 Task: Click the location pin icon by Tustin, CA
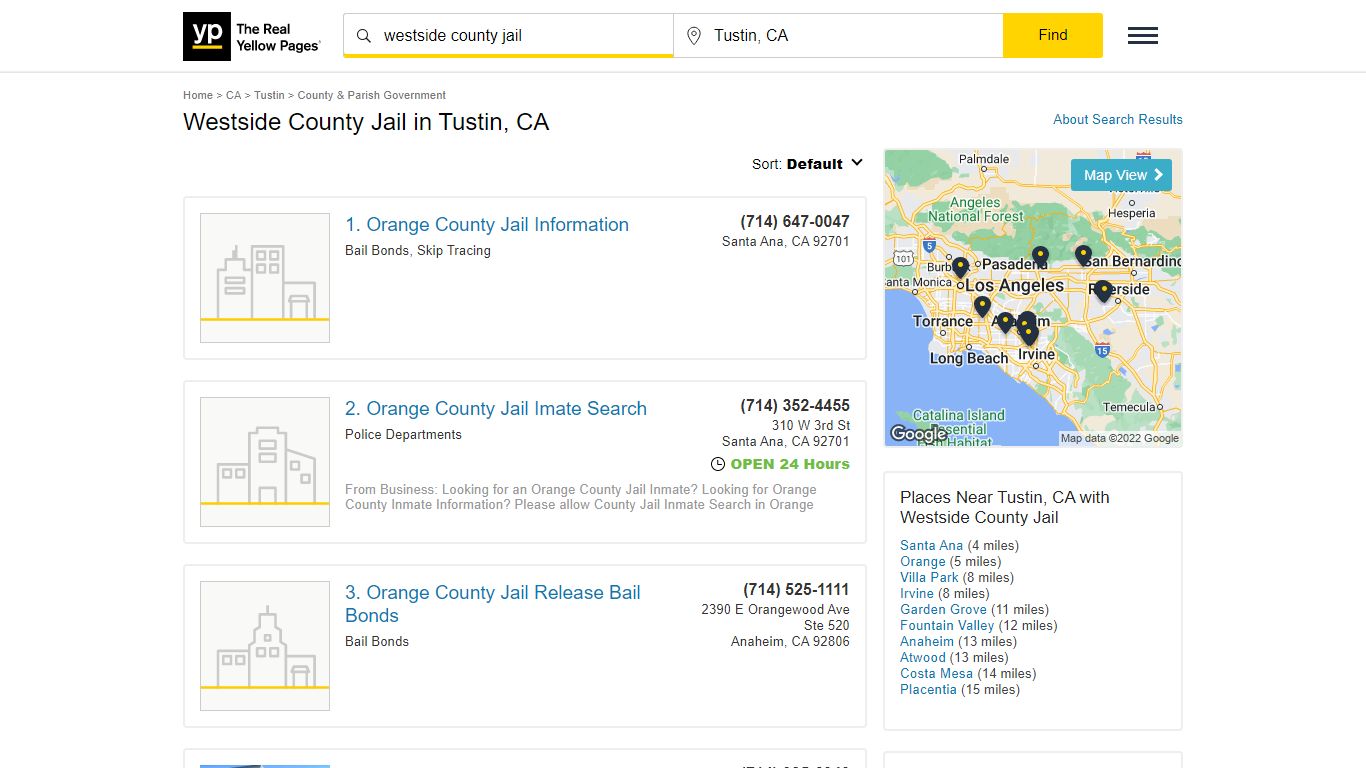click(x=694, y=36)
